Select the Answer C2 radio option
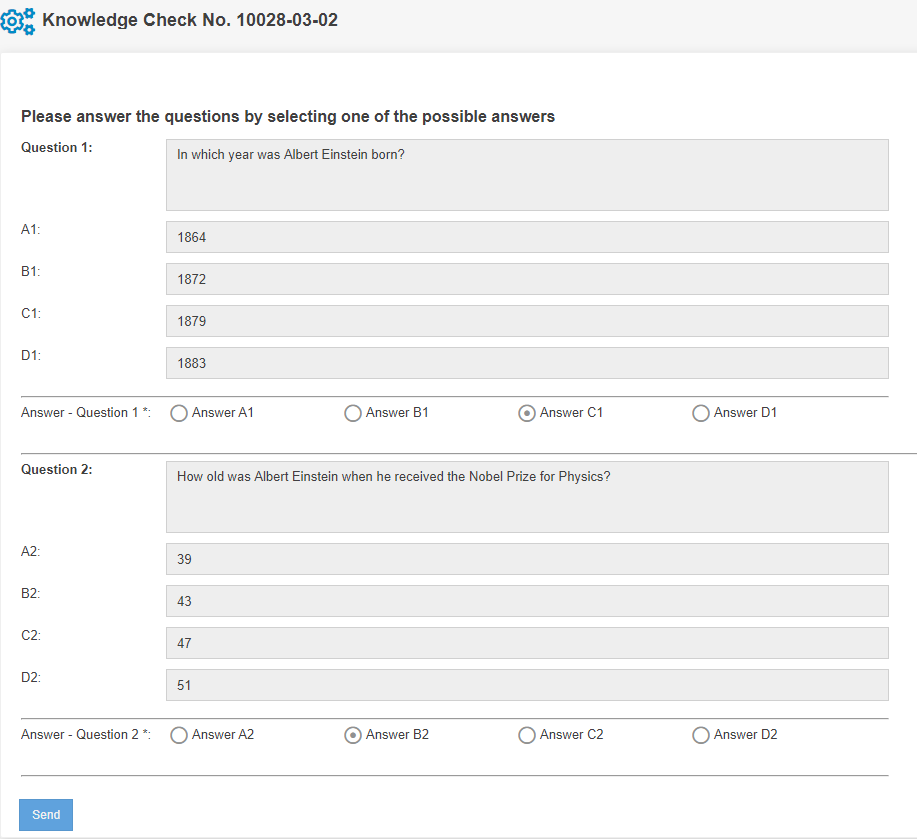This screenshot has height=839, width=917. (527, 735)
